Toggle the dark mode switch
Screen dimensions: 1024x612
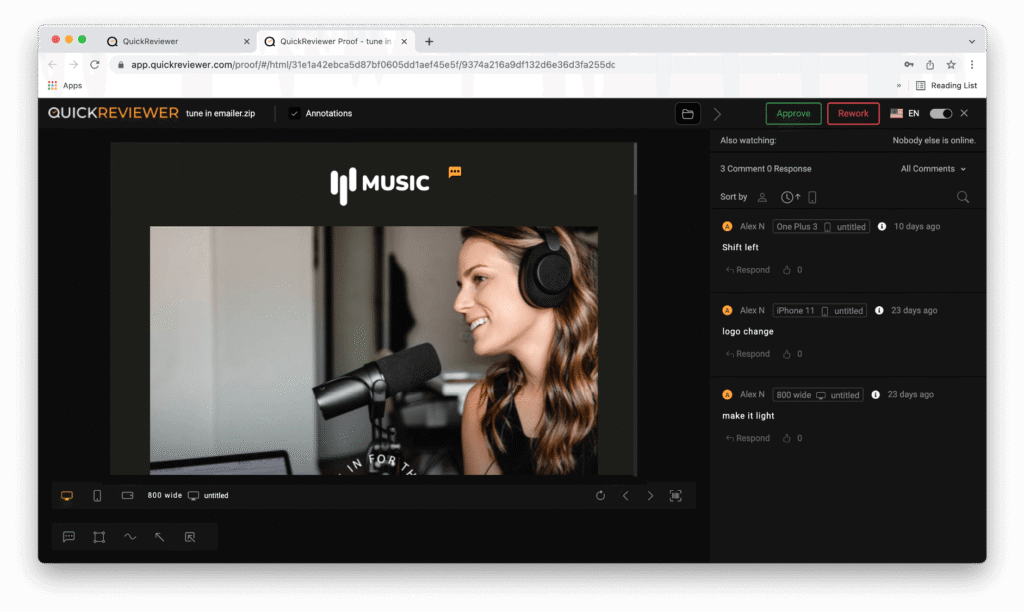coord(940,114)
